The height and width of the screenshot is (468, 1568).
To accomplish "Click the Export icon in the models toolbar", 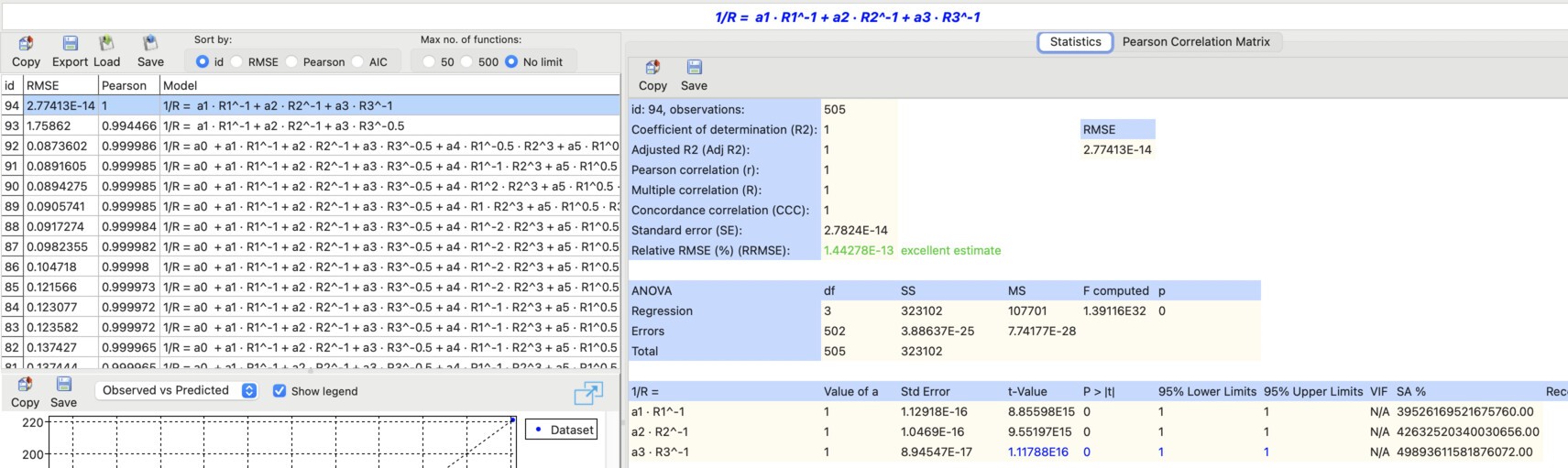I will pyautogui.click(x=70, y=44).
